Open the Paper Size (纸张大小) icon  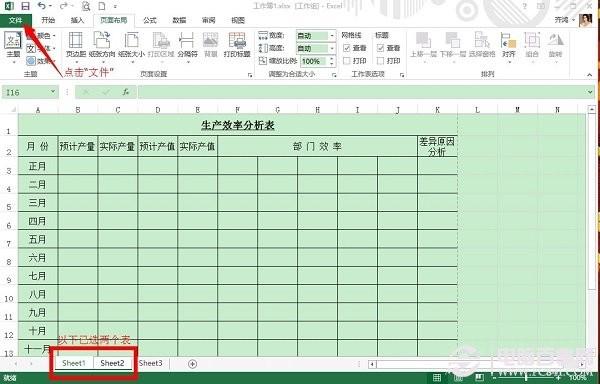point(131,45)
